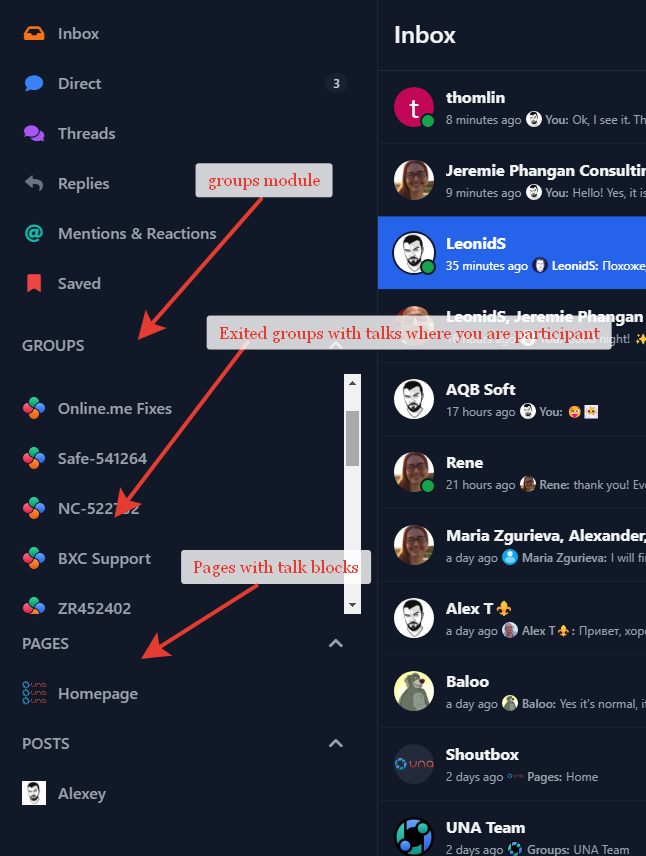The height and width of the screenshot is (856, 646).
Task: Select the purple Threads icon
Action: tap(34, 133)
